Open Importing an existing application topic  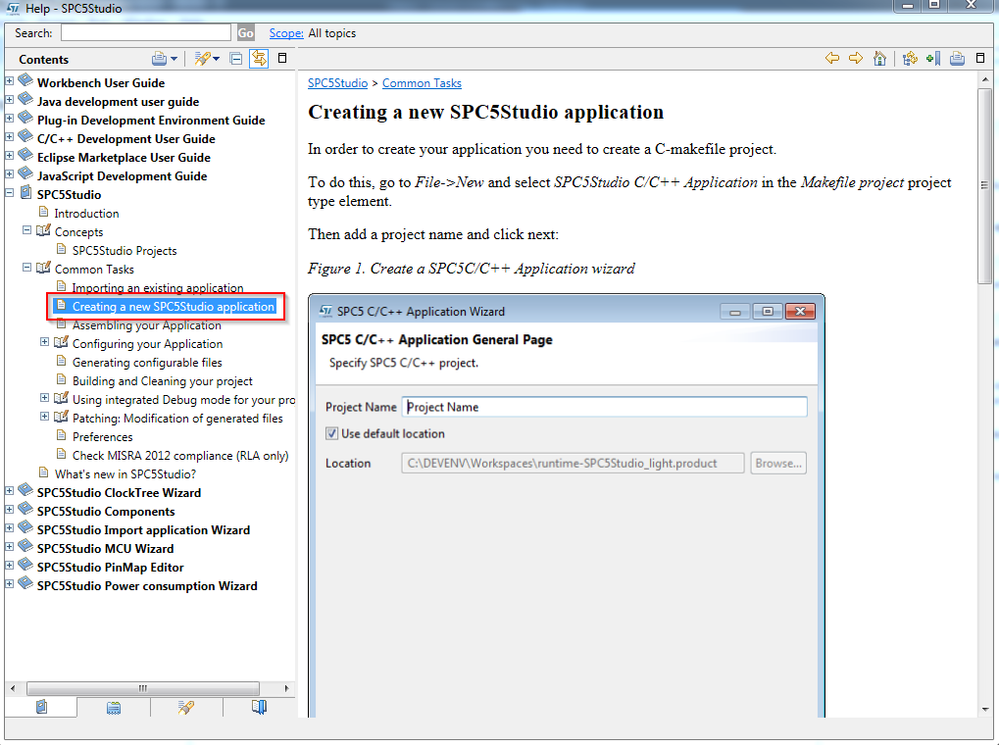(x=157, y=287)
